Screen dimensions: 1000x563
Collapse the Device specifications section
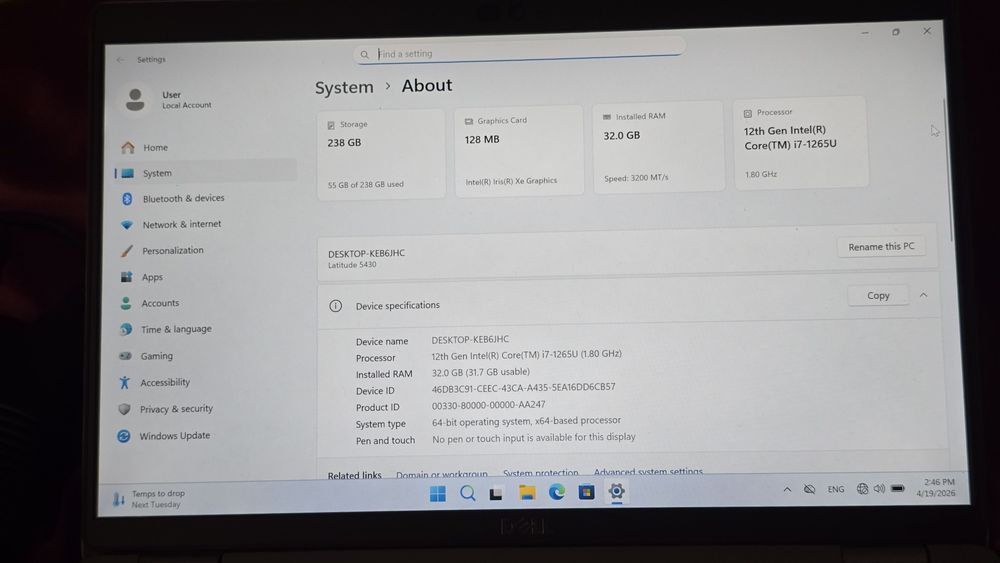click(x=923, y=295)
